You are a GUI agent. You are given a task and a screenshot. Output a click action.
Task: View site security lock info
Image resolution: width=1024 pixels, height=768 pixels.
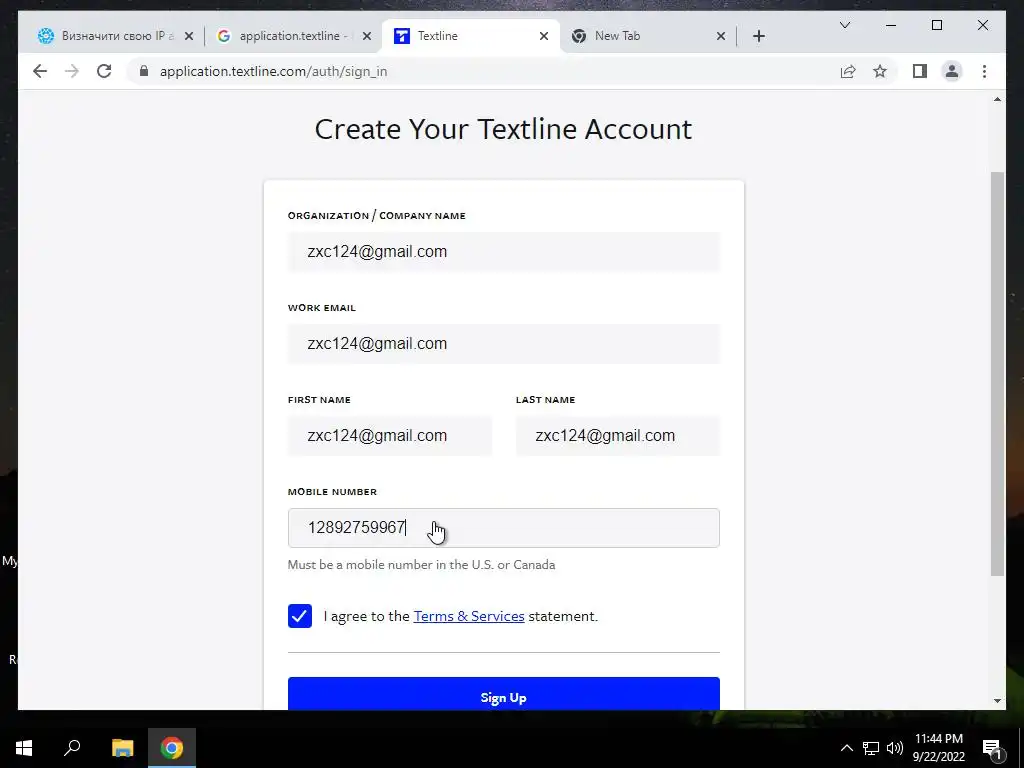144,71
